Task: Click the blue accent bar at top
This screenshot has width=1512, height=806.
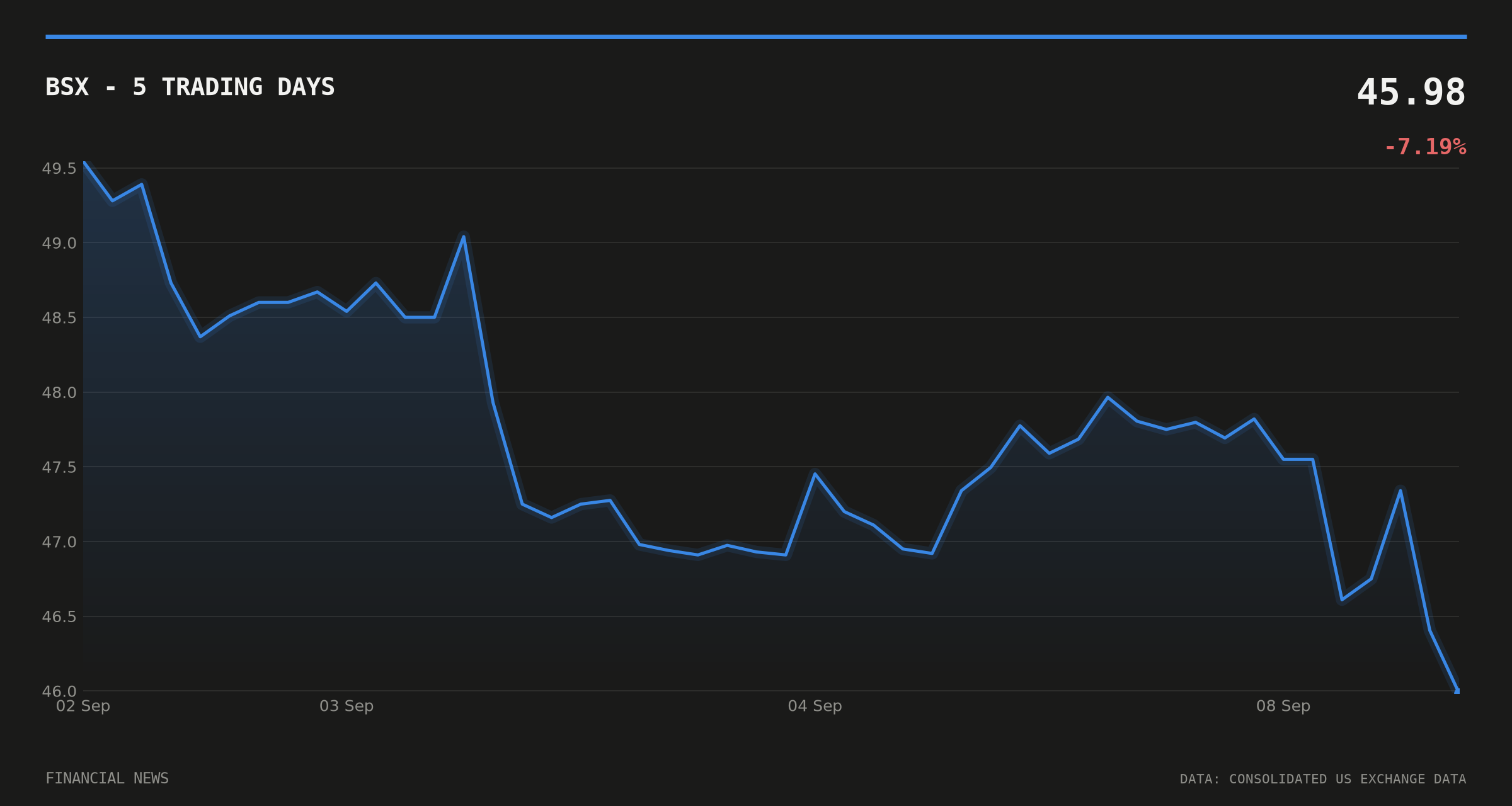Action: point(756,37)
